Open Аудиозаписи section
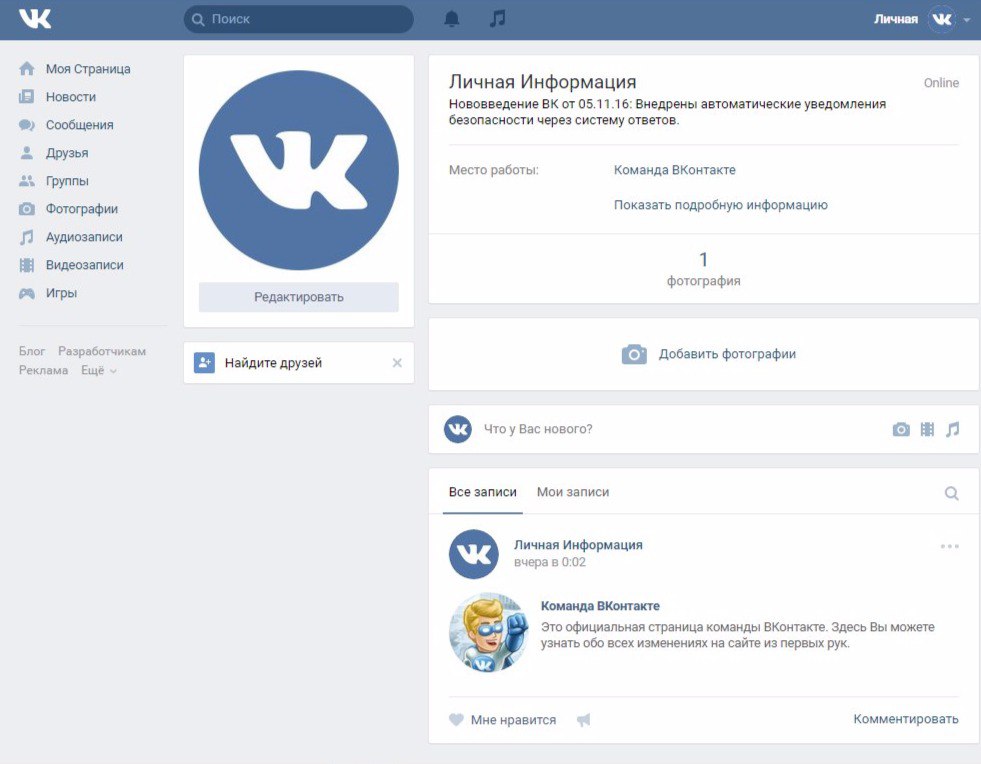The width and height of the screenshot is (981, 764). [84, 237]
